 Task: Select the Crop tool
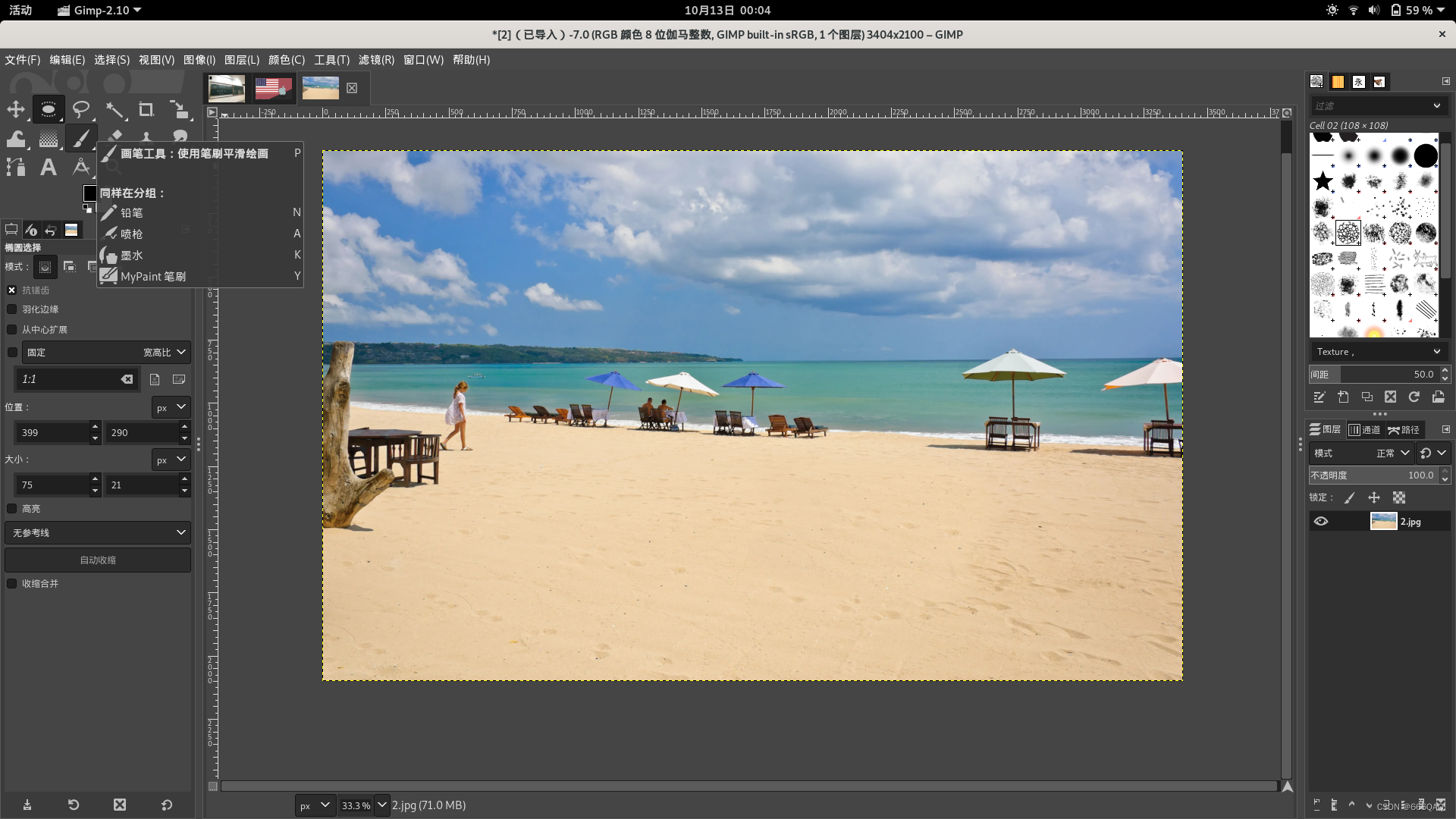(146, 110)
